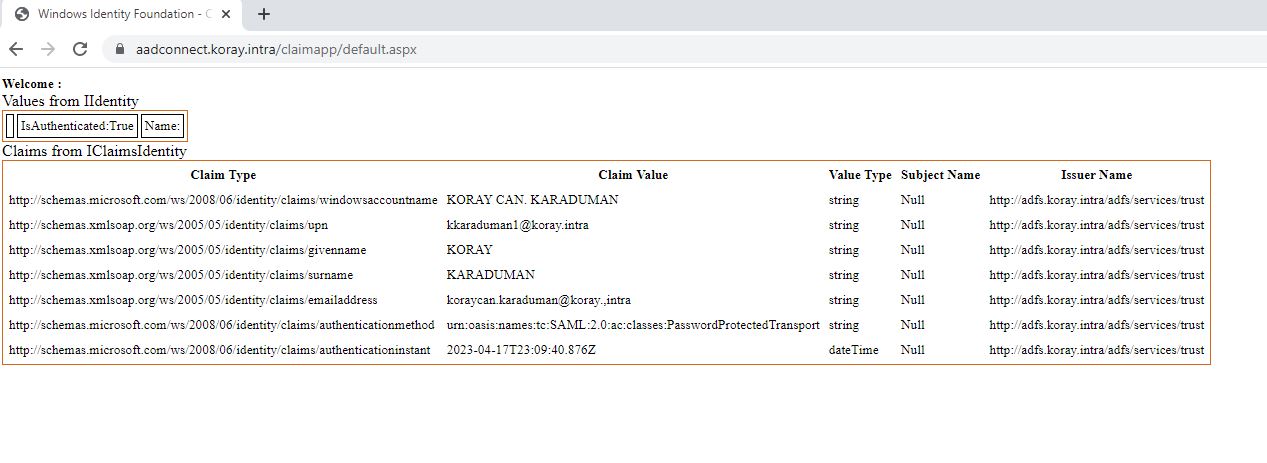Click the padlock site info icon

[120, 49]
